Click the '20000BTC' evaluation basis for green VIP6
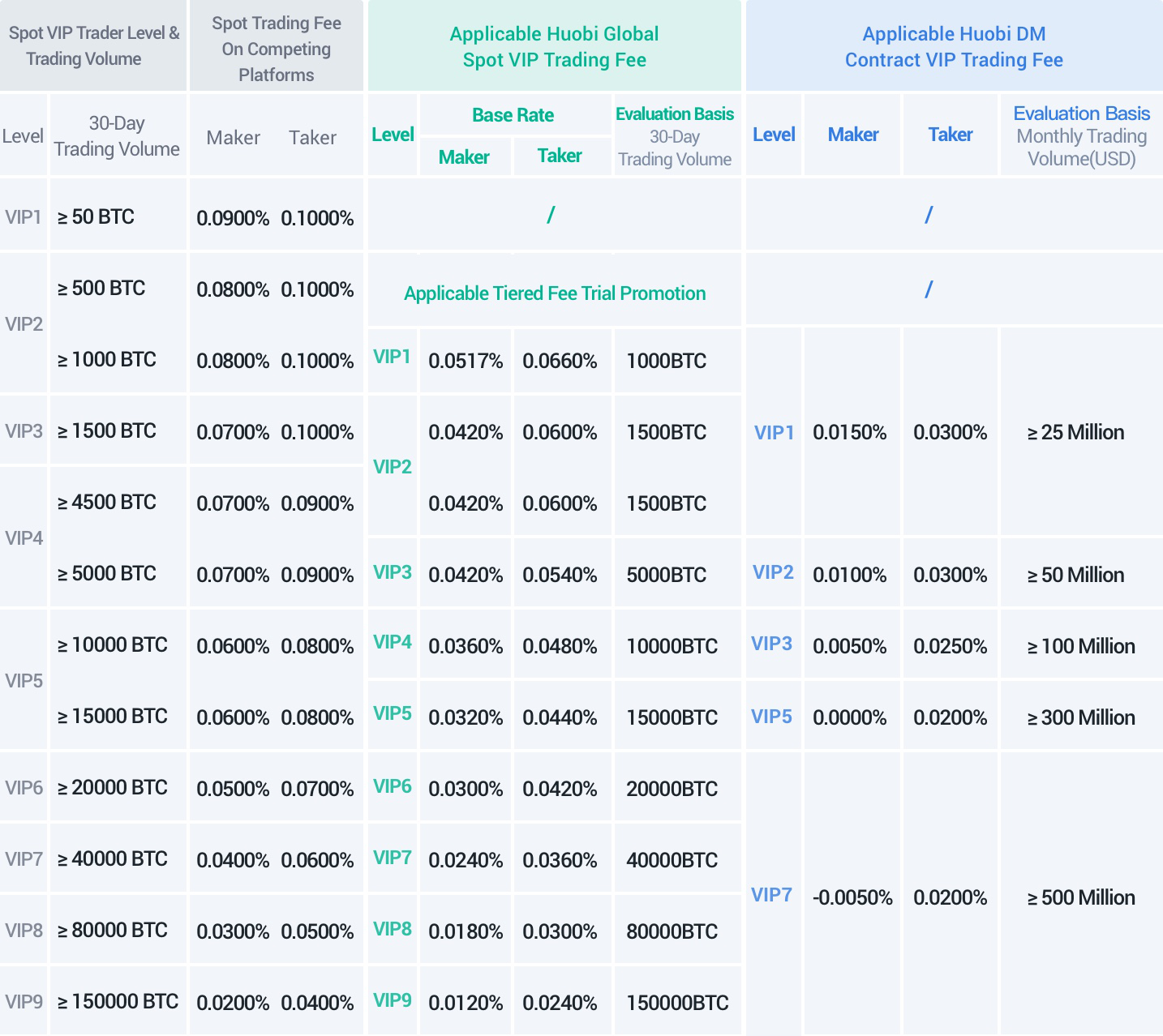The width and height of the screenshot is (1163, 1036). click(x=672, y=789)
